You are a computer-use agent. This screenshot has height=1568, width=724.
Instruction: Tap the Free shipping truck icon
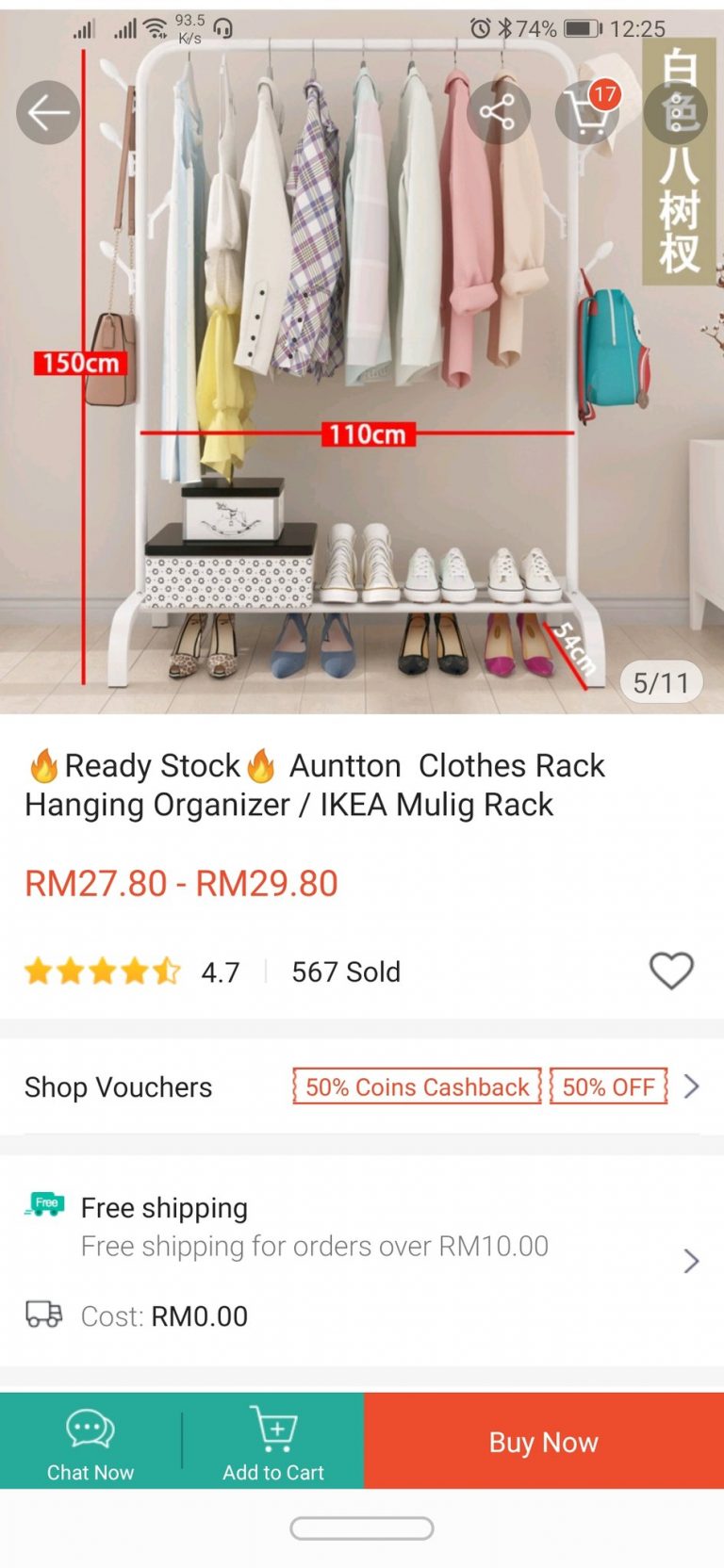(x=44, y=1205)
